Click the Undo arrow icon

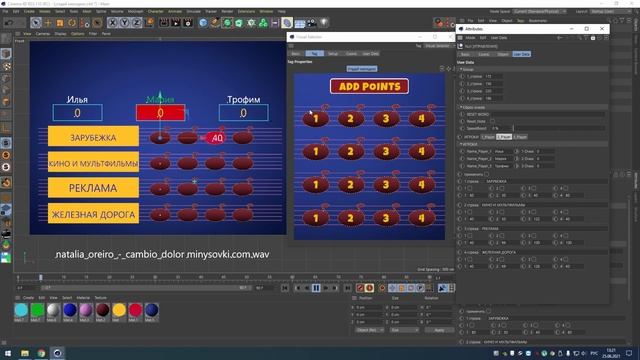(x=9, y=23)
